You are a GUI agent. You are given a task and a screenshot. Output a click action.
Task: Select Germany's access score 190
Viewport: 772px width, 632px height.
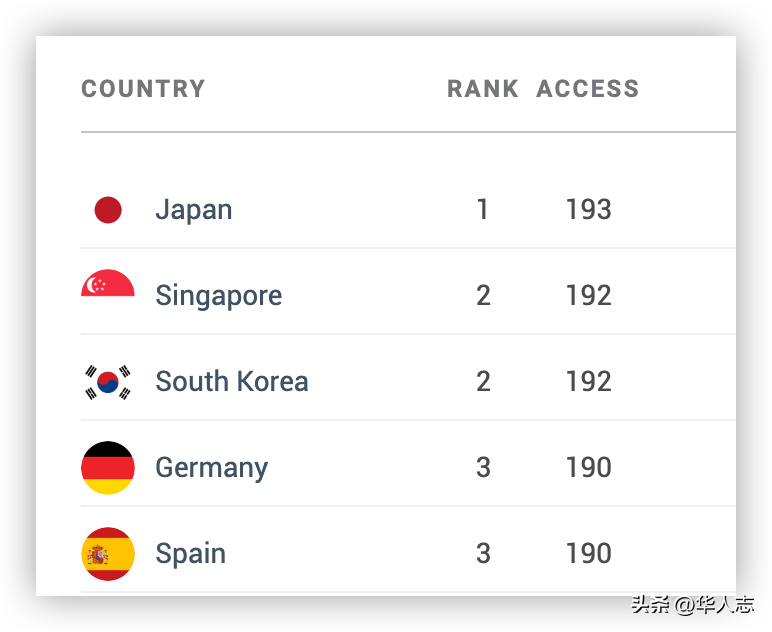point(588,467)
